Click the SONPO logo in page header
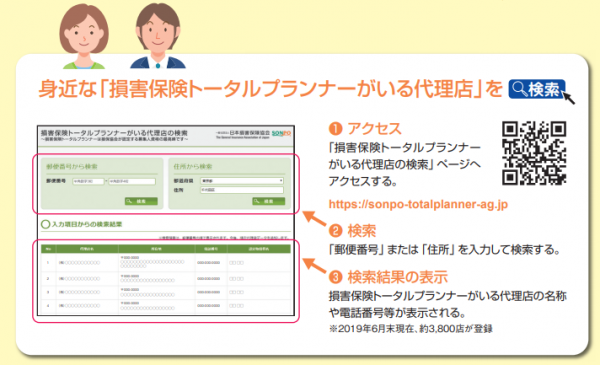The width and height of the screenshot is (600, 365). pyautogui.click(x=281, y=133)
